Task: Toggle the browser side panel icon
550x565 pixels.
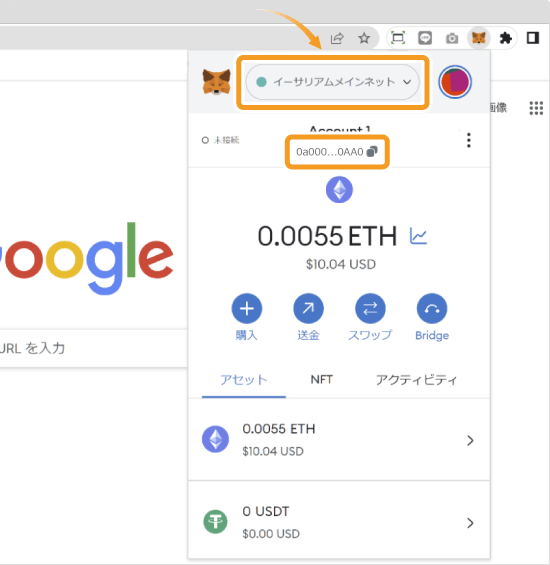Action: (x=533, y=38)
